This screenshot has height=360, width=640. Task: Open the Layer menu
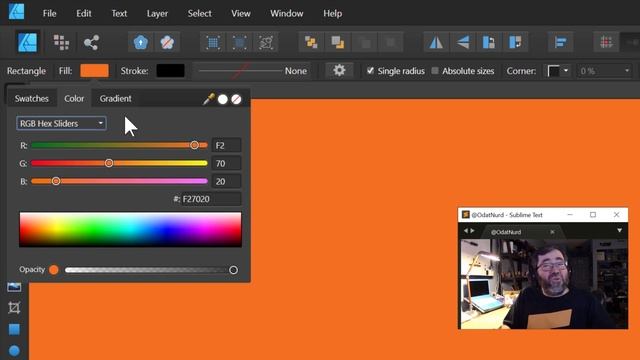point(157,13)
